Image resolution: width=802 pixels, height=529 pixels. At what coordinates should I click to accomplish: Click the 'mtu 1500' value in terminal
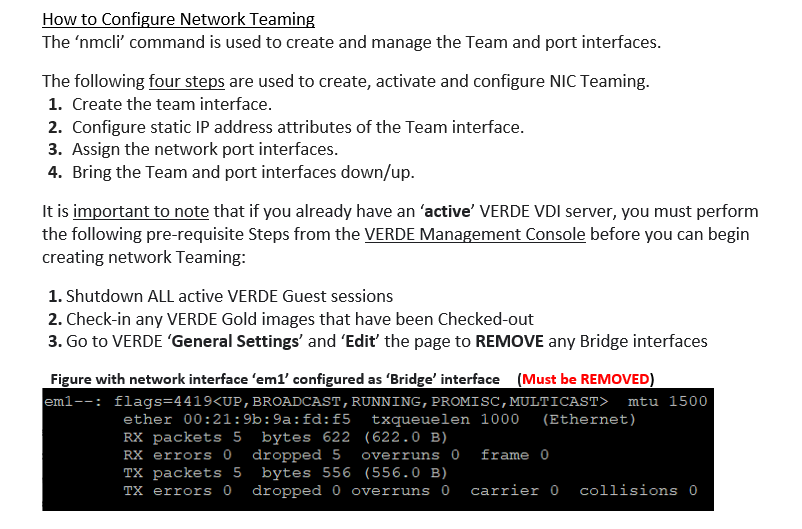pos(667,402)
